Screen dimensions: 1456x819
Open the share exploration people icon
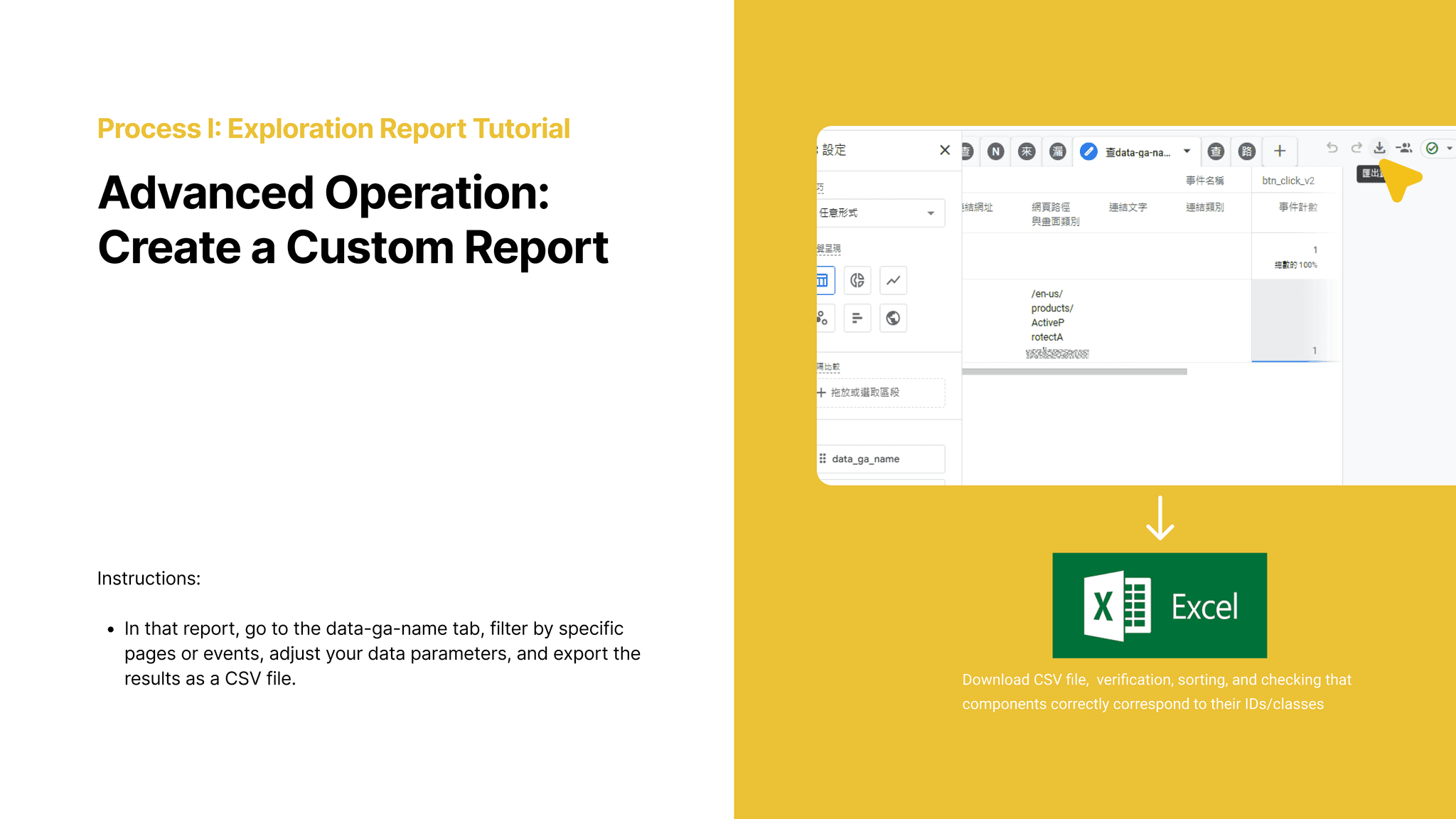[1403, 148]
